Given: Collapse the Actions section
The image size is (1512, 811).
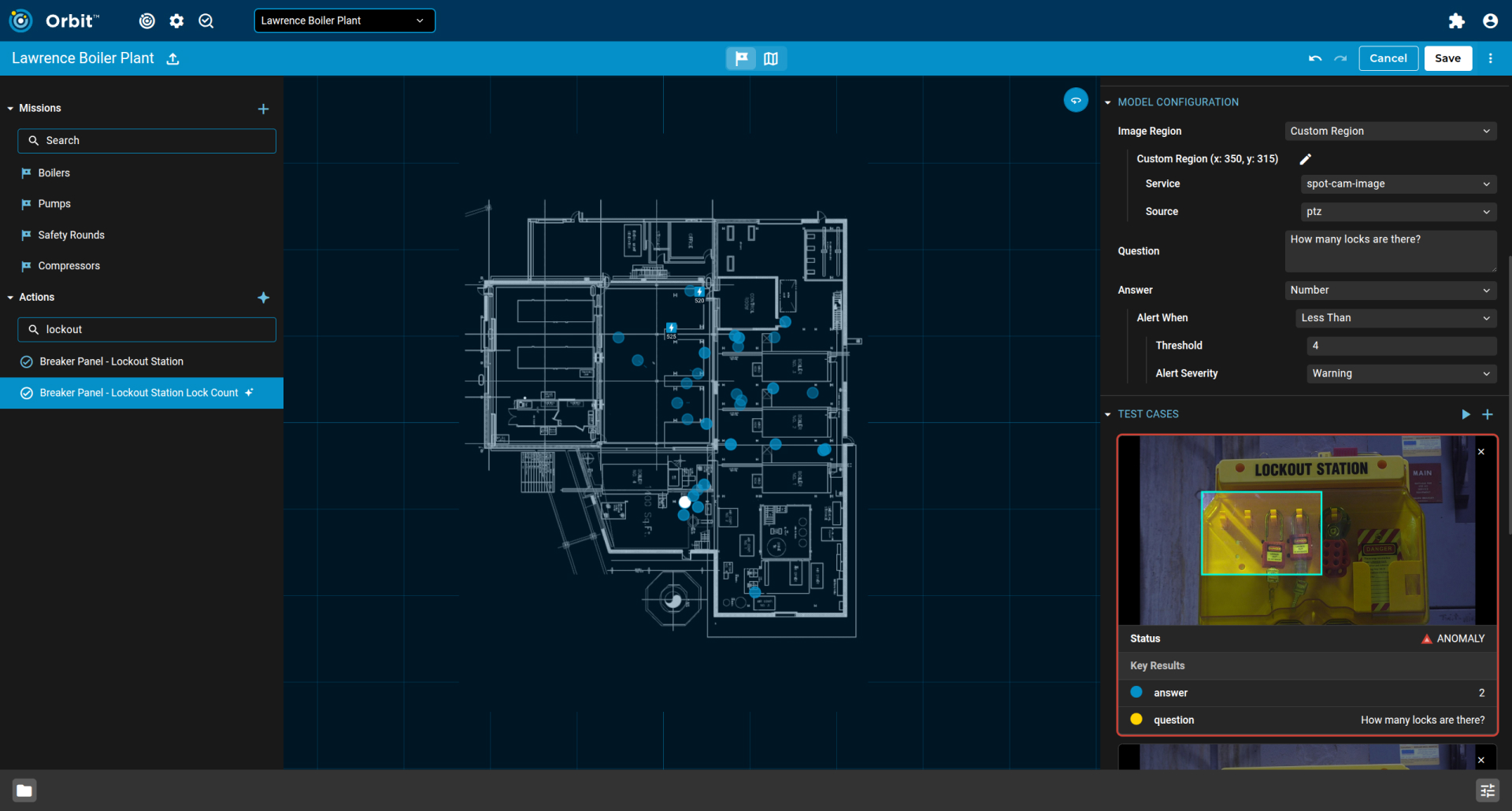Looking at the screenshot, I should pyautogui.click(x=10, y=298).
